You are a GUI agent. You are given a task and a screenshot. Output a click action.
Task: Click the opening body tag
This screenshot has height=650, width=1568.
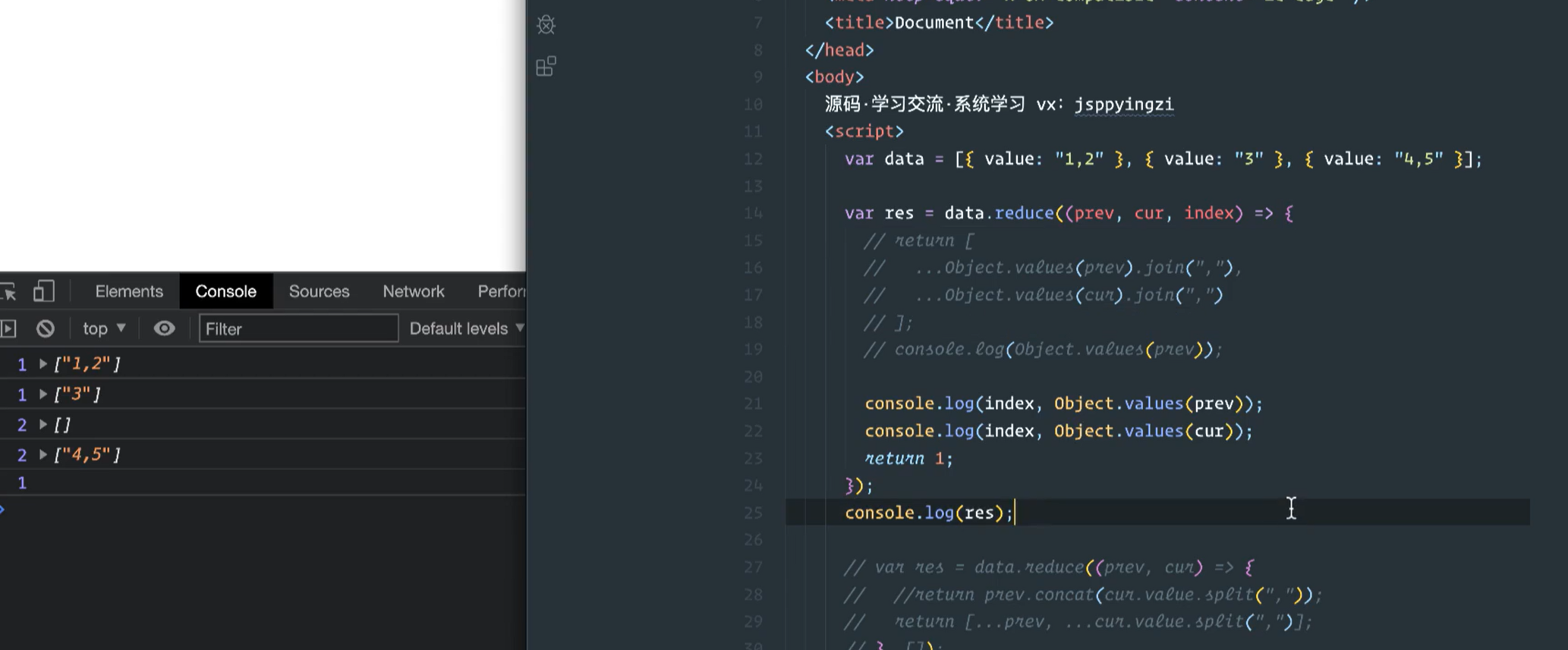coord(835,77)
